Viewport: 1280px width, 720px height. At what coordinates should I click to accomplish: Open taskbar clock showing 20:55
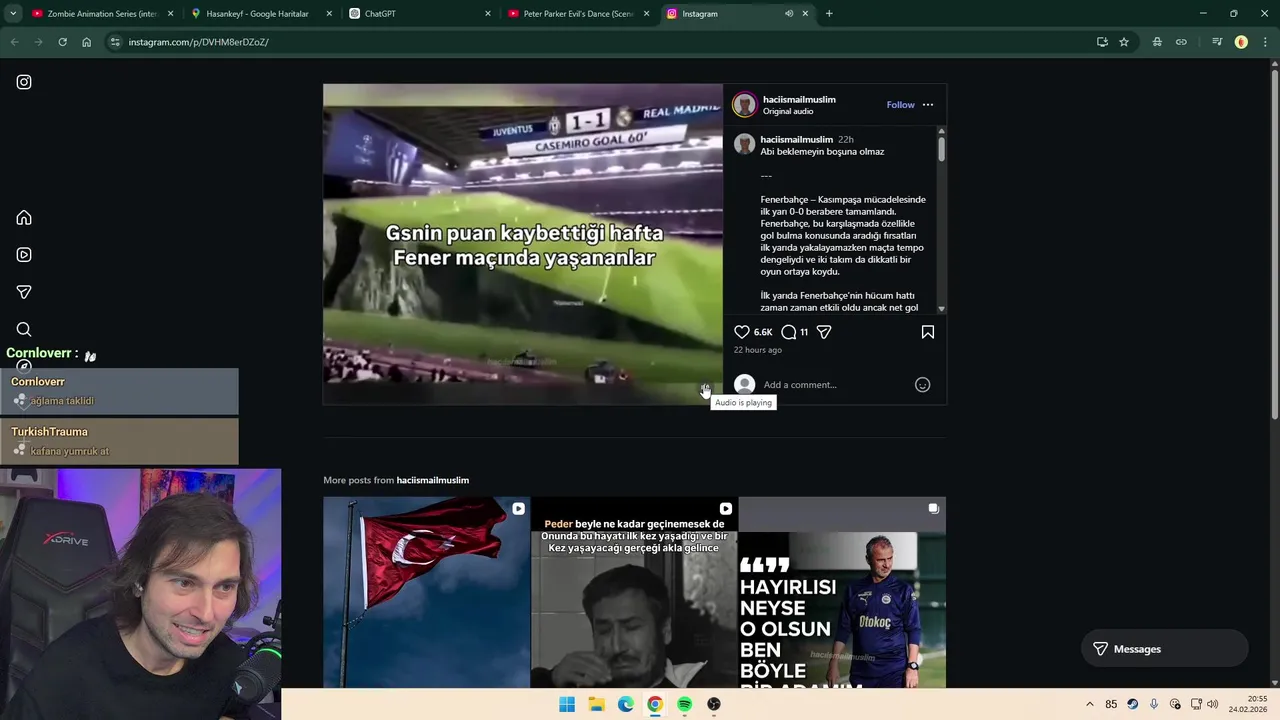click(x=1250, y=704)
